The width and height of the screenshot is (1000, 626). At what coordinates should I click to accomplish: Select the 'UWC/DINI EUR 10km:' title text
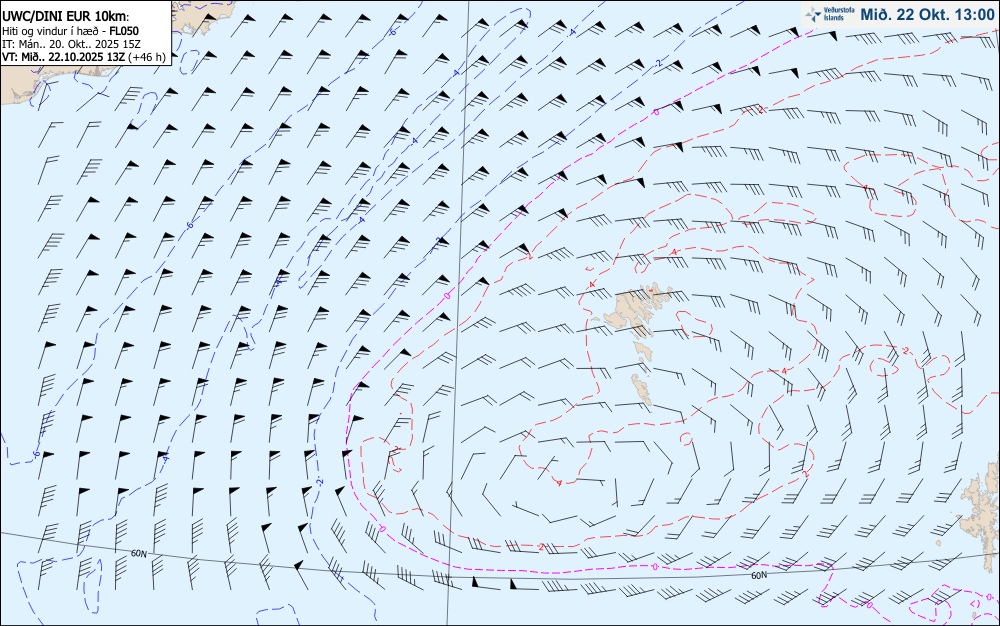[x=66, y=17]
